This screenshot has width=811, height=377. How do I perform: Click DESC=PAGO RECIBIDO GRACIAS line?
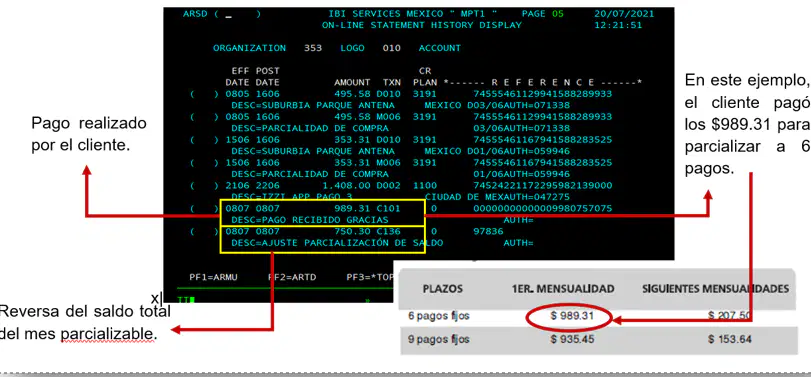[x=310, y=220]
